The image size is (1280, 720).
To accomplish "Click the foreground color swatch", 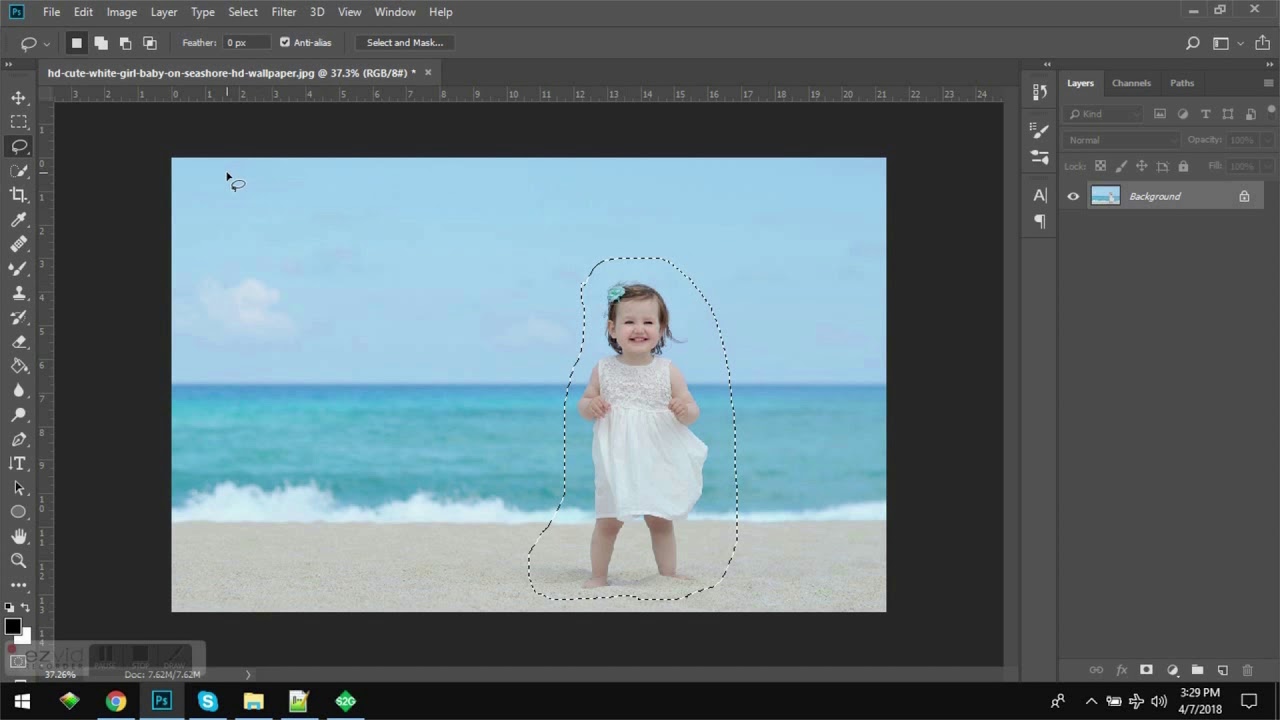I will tap(12, 626).
